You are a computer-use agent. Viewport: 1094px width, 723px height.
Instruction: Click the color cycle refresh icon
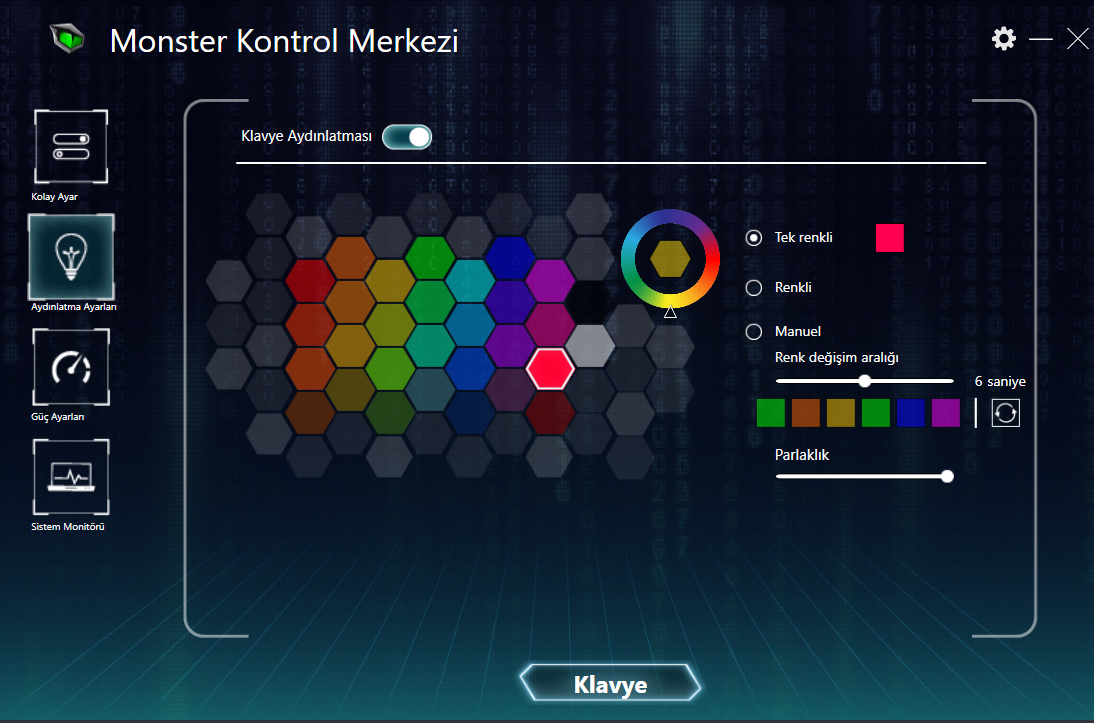pyautogui.click(x=1005, y=413)
